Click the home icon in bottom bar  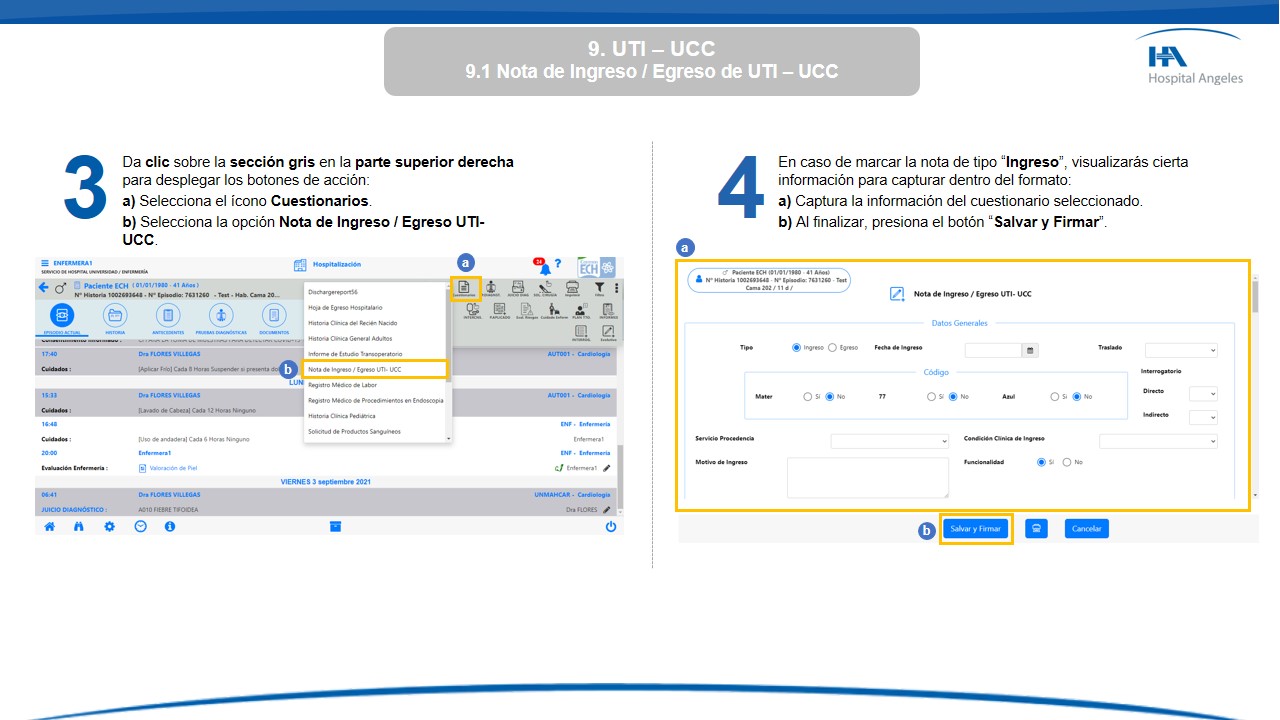(49, 526)
